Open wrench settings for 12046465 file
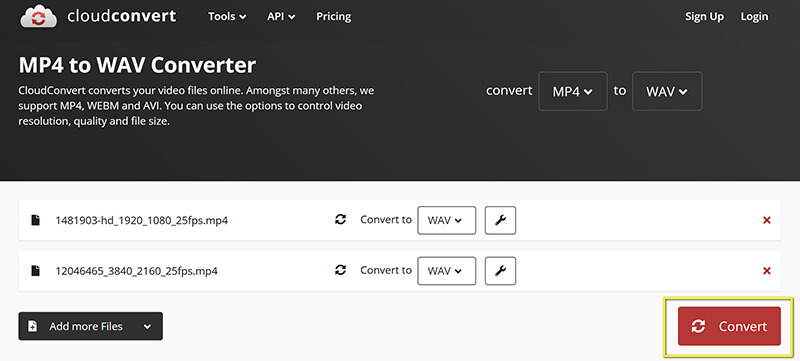 click(500, 271)
